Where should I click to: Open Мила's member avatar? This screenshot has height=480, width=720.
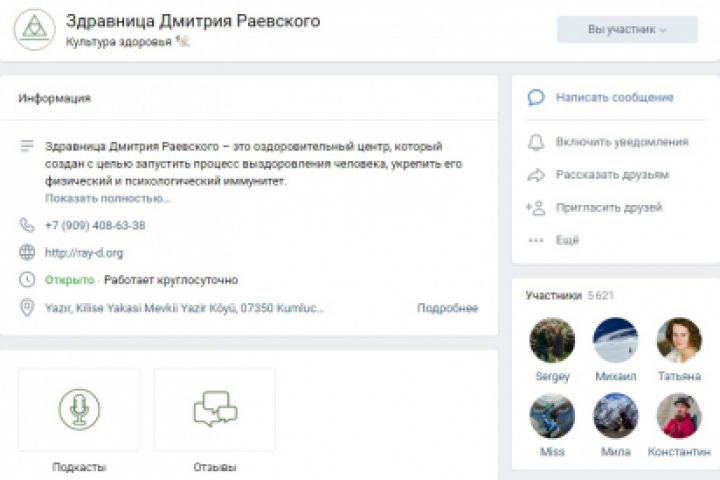[615, 416]
